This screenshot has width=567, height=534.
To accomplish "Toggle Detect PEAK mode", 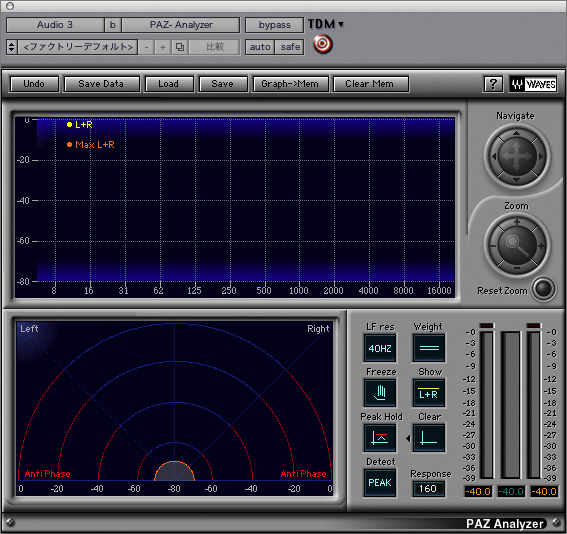I will tap(380, 483).
